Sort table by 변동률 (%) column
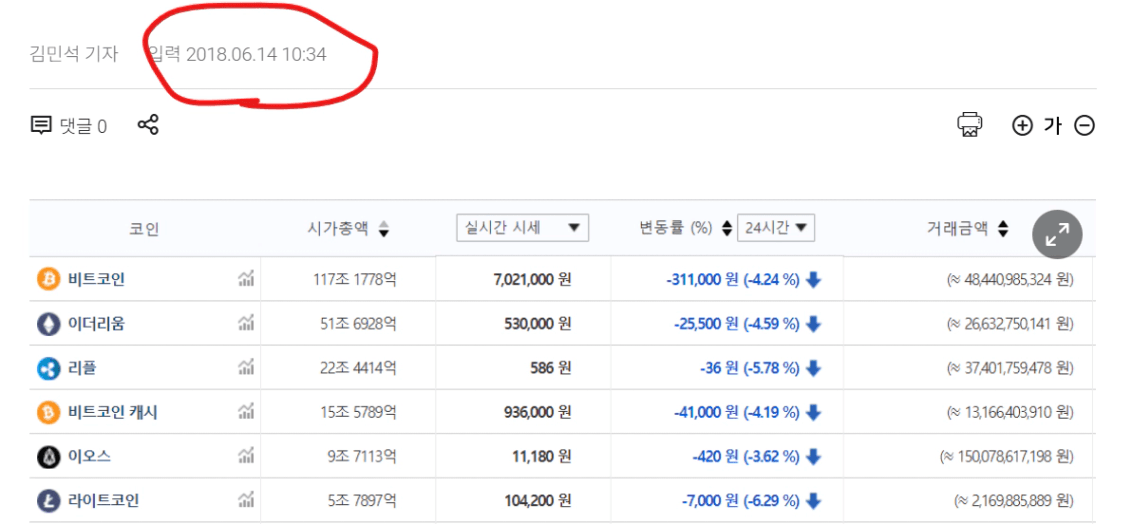 coord(726,229)
